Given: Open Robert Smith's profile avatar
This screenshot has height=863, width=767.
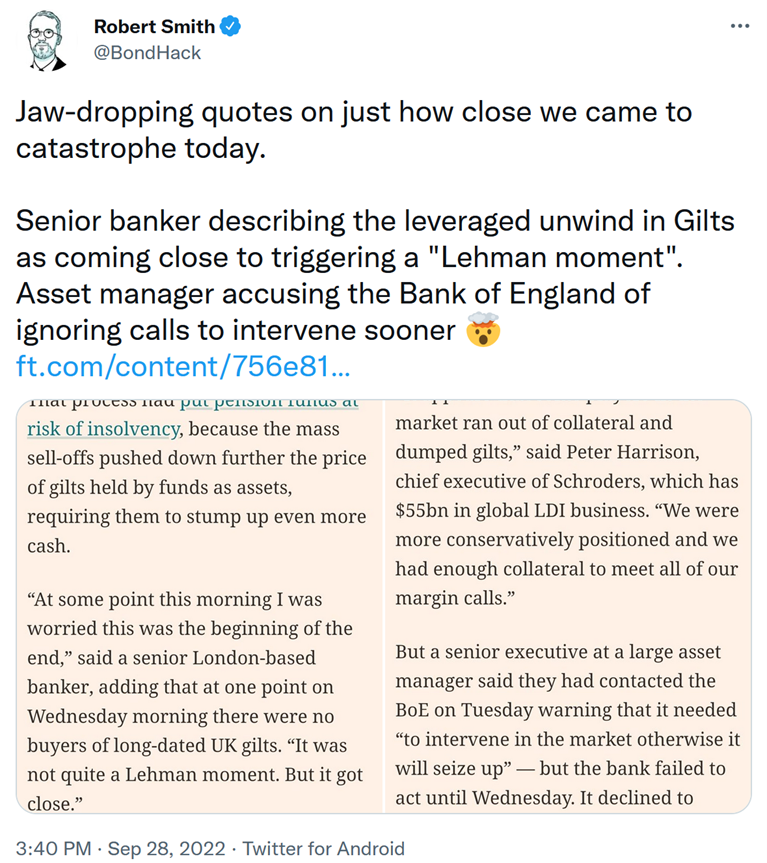Looking at the screenshot, I should coord(47,40).
